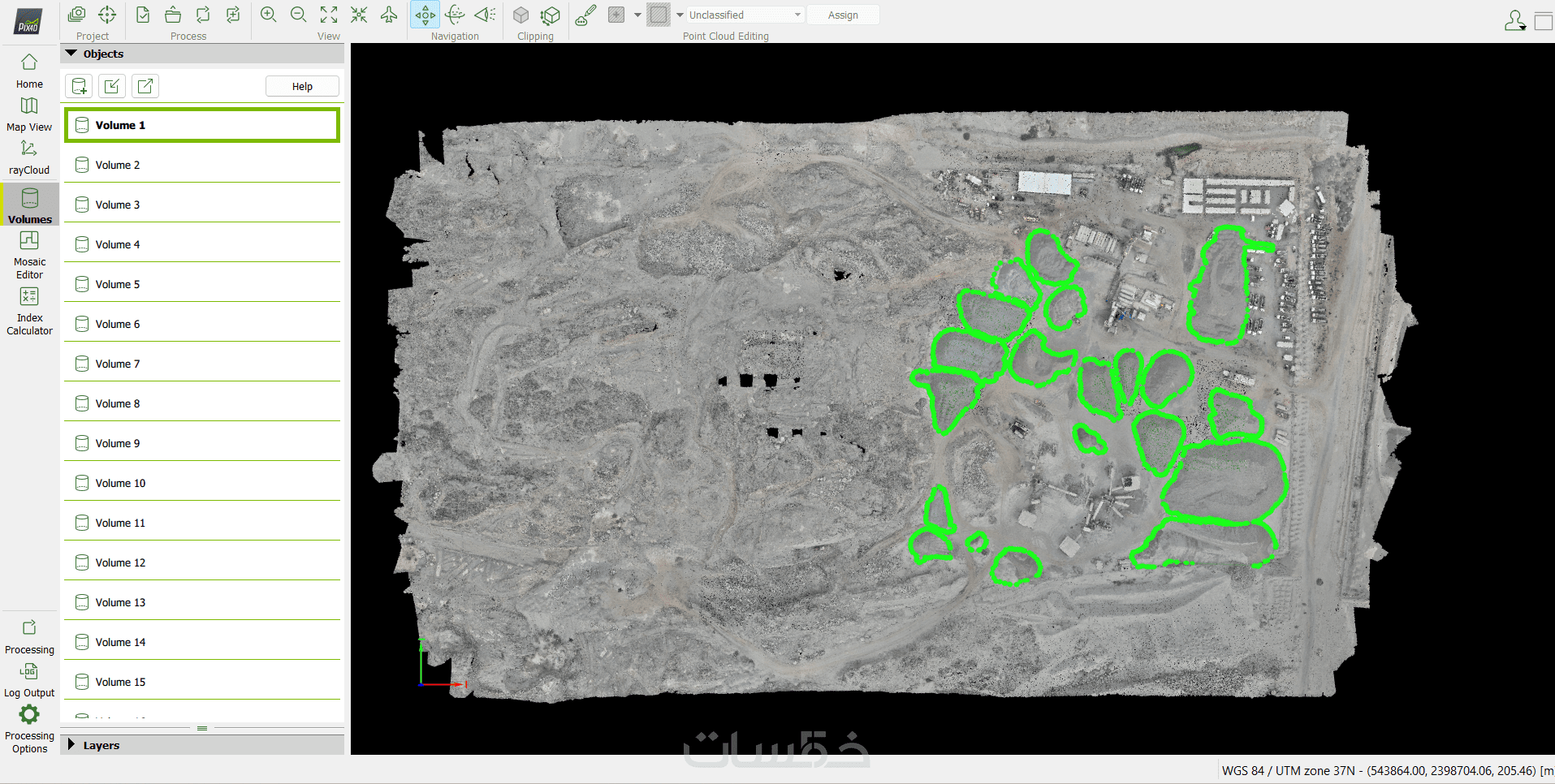Click the Export volumes icon
The image size is (1555, 784).
click(145, 86)
